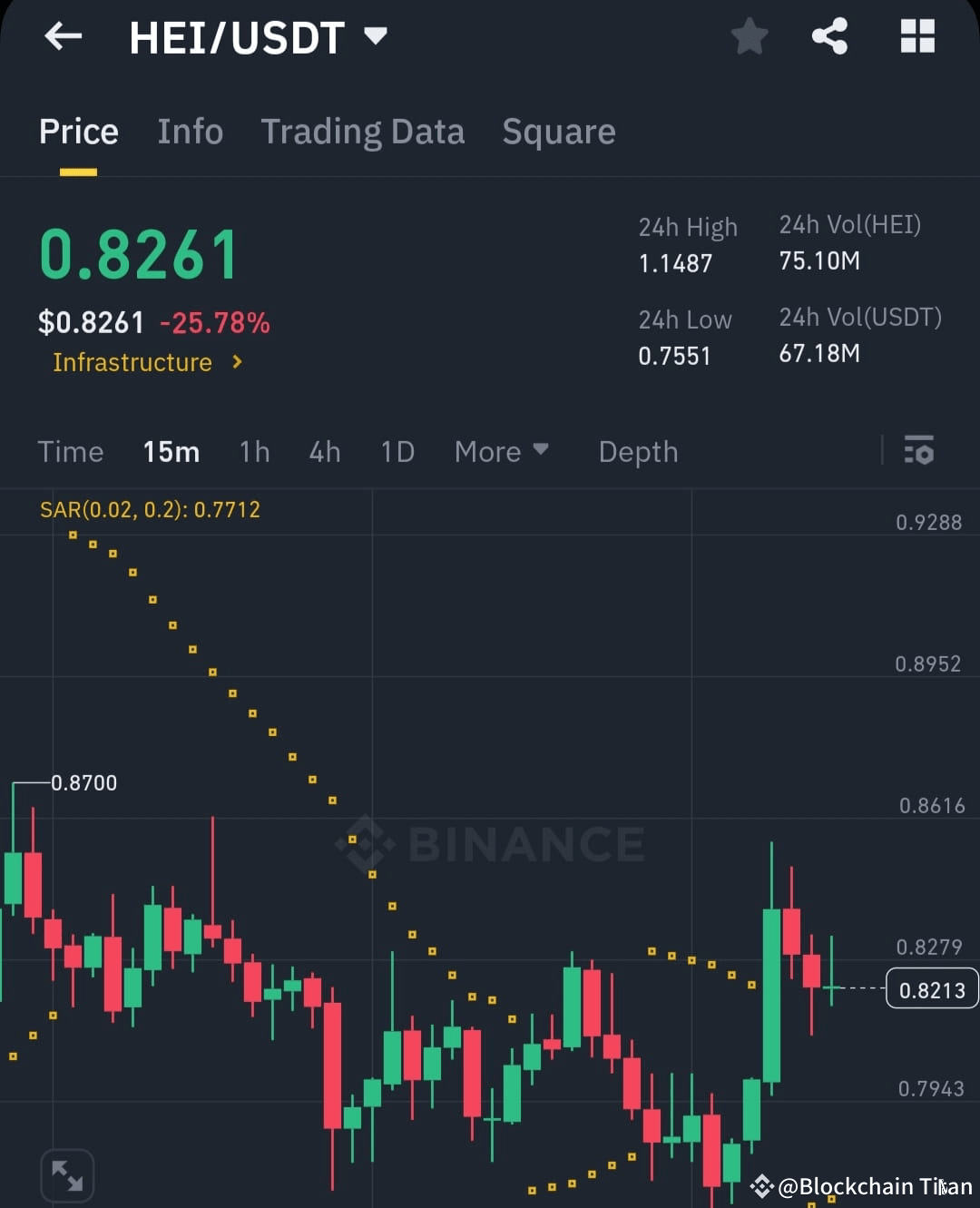Select the SAR indicator label on the chart
980x1208 pixels.
[x=150, y=509]
